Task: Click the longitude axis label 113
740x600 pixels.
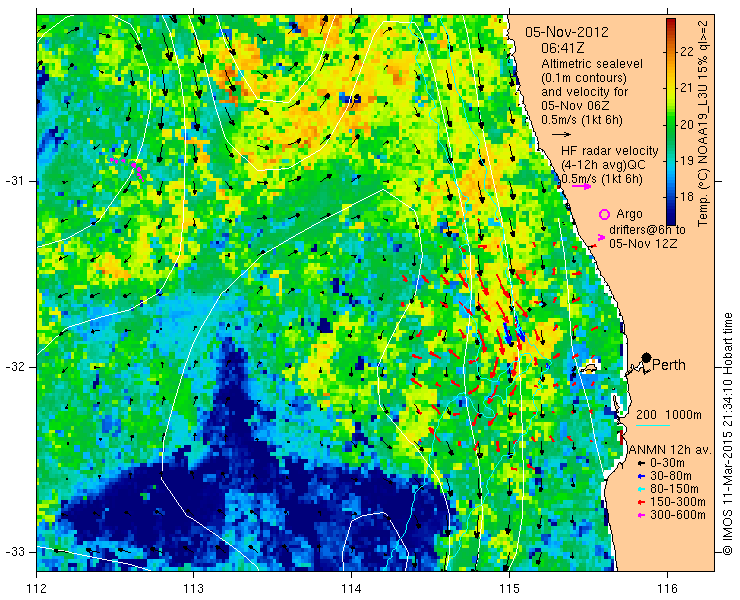Action: click(x=193, y=589)
